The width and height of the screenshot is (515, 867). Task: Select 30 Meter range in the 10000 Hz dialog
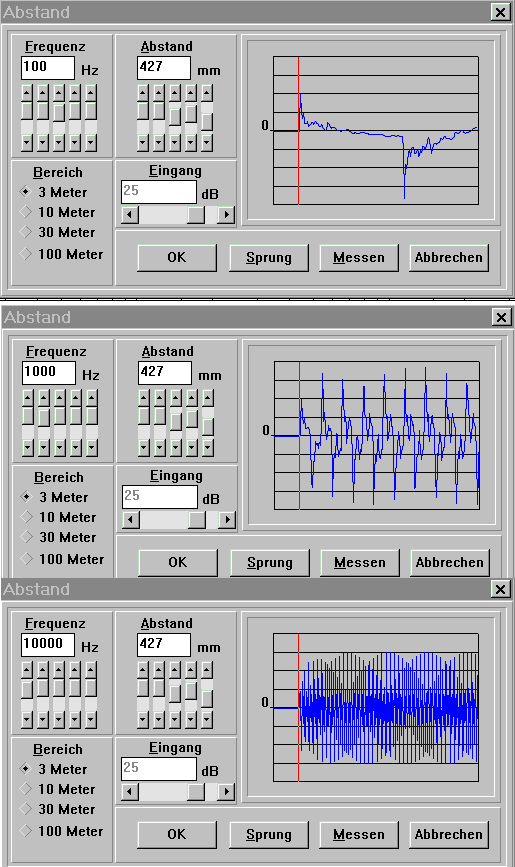click(x=57, y=809)
